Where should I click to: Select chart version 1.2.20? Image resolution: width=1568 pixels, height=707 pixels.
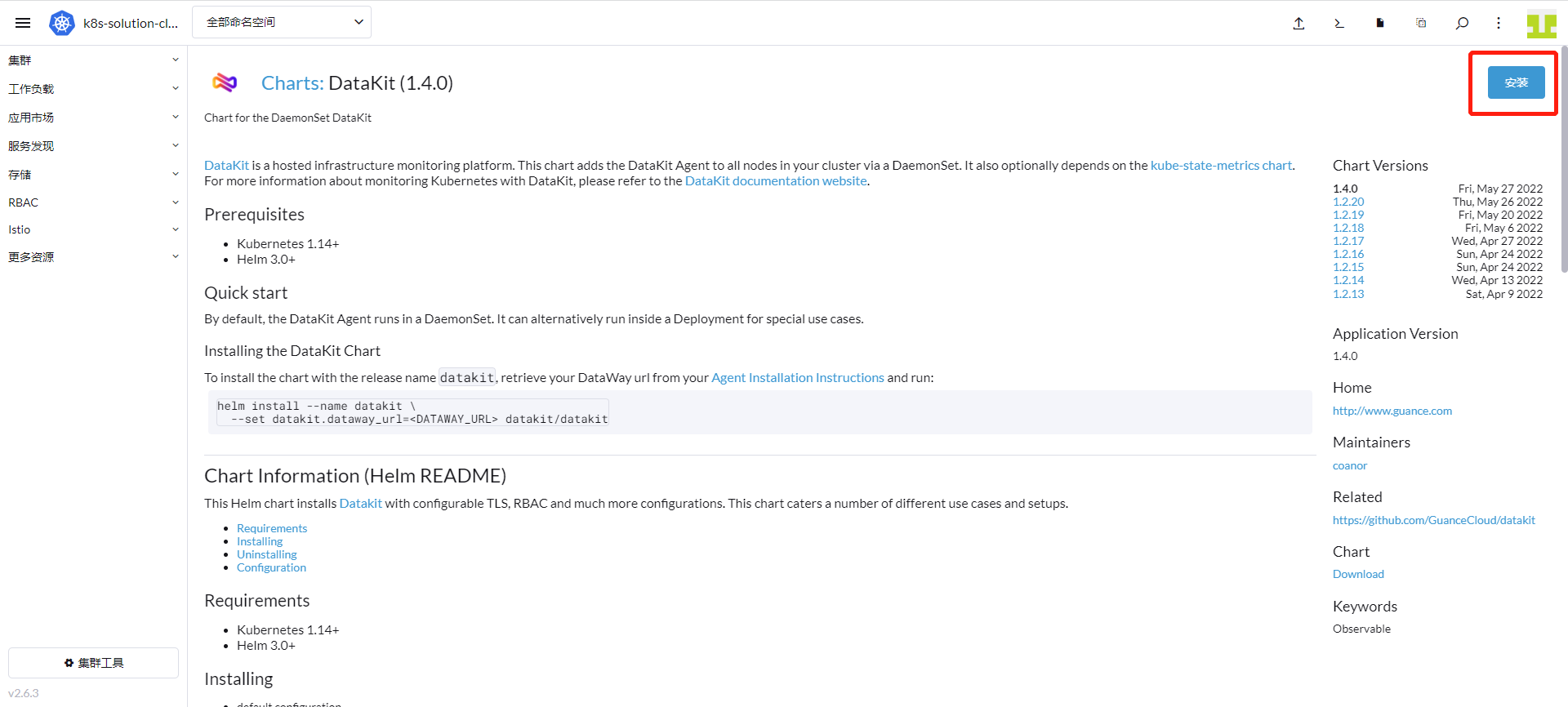(x=1348, y=202)
